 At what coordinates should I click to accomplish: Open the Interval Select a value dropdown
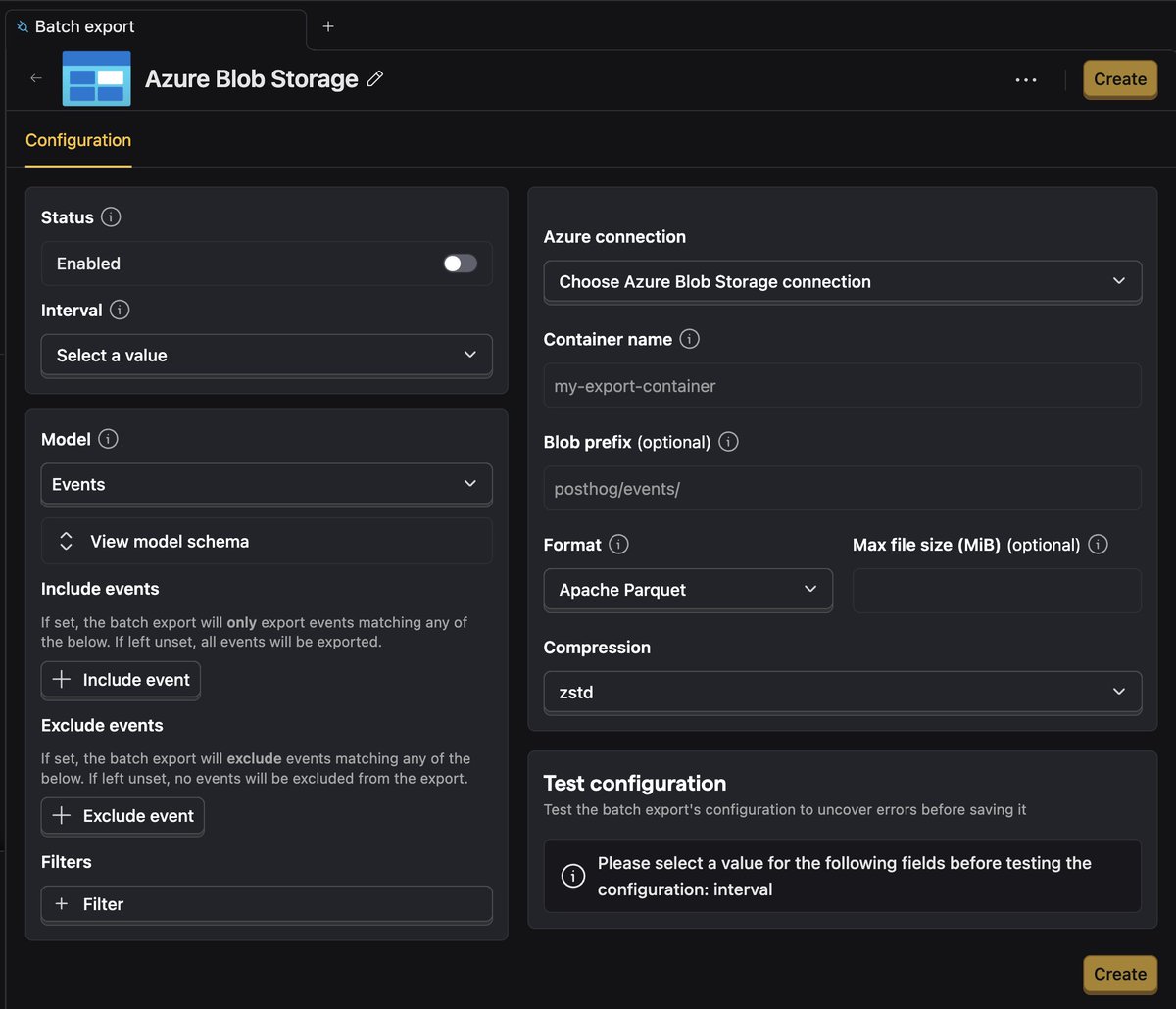click(x=267, y=356)
